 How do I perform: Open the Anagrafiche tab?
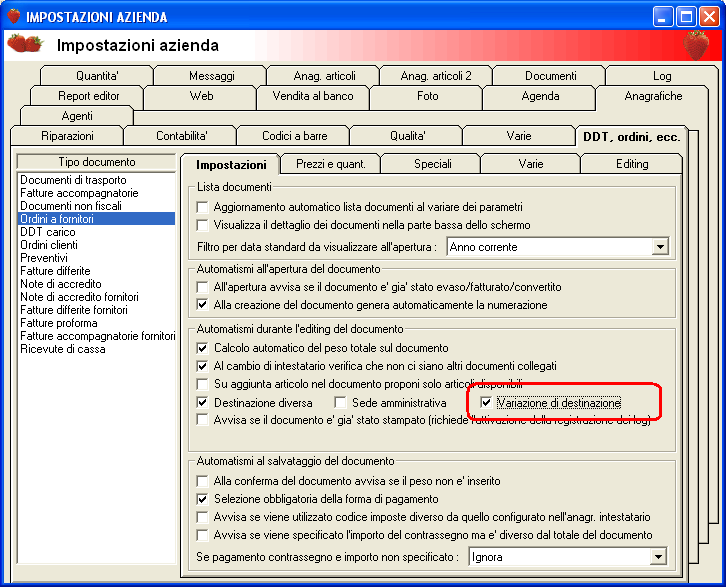(653, 96)
